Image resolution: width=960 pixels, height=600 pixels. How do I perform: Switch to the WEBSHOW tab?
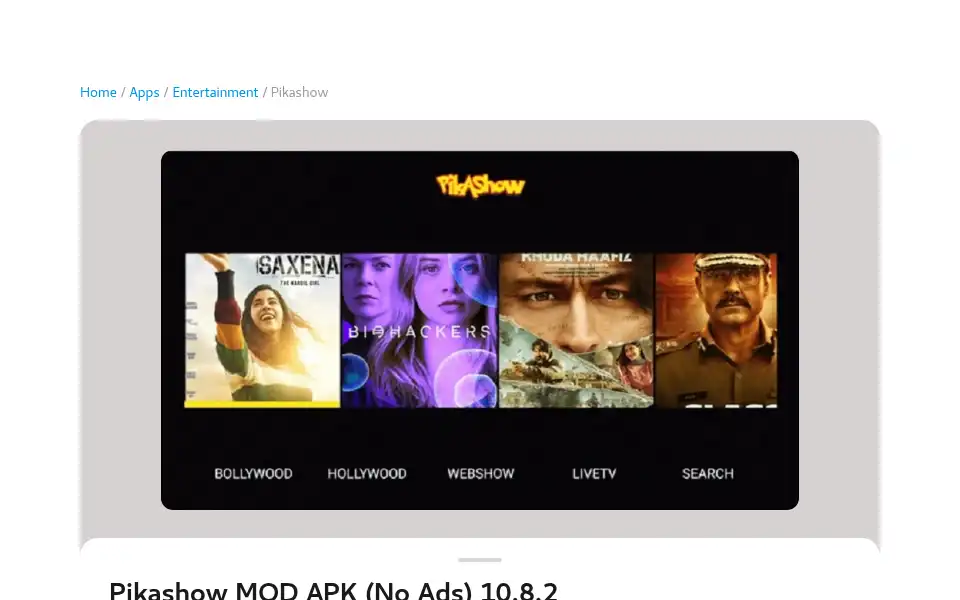[x=481, y=474]
